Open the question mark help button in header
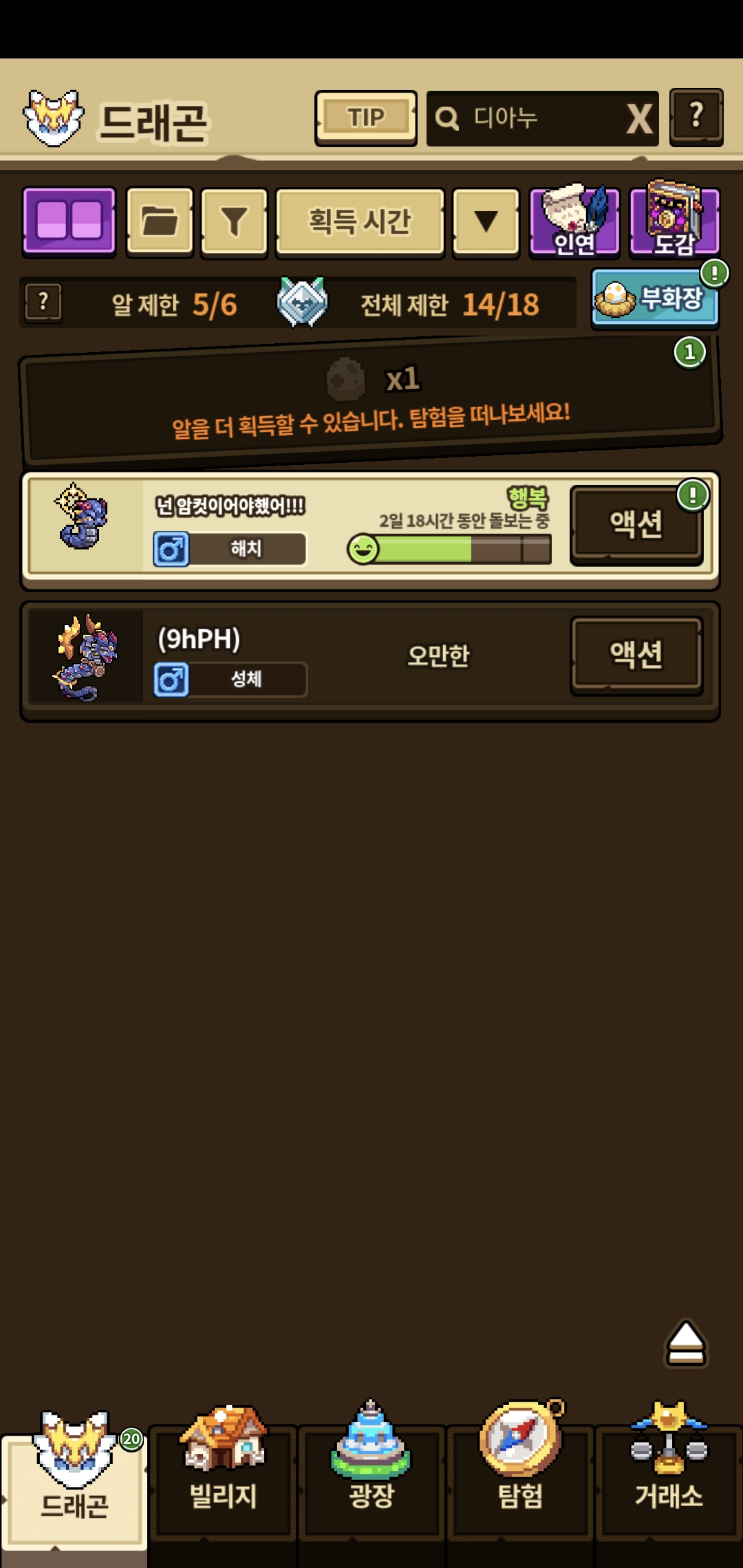Viewport: 743px width, 1568px height. [696, 116]
